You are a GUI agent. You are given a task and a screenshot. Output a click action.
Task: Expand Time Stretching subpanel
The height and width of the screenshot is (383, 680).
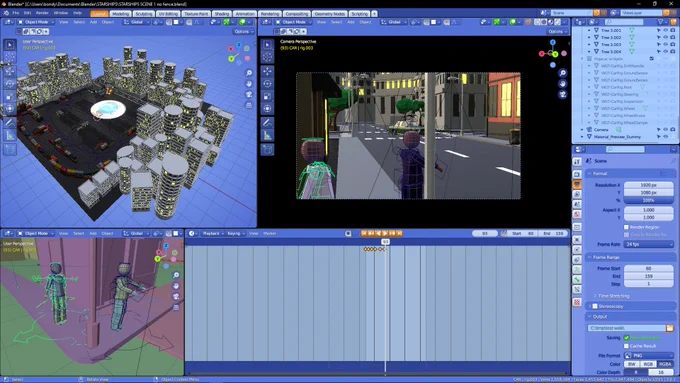[595, 295]
